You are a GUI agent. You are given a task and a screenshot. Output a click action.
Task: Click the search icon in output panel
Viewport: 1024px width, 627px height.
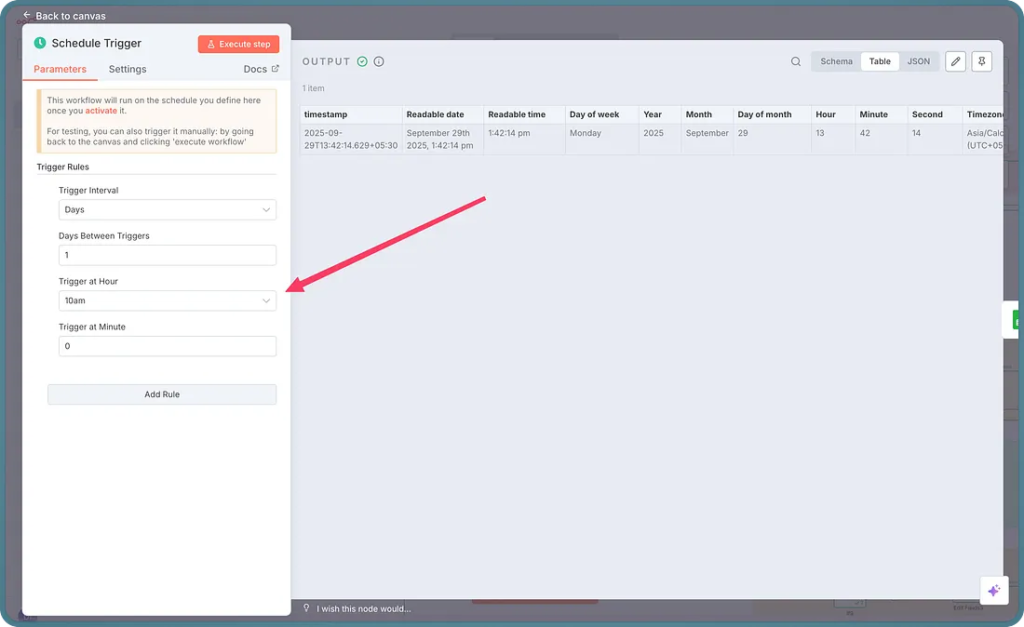pyautogui.click(x=796, y=62)
